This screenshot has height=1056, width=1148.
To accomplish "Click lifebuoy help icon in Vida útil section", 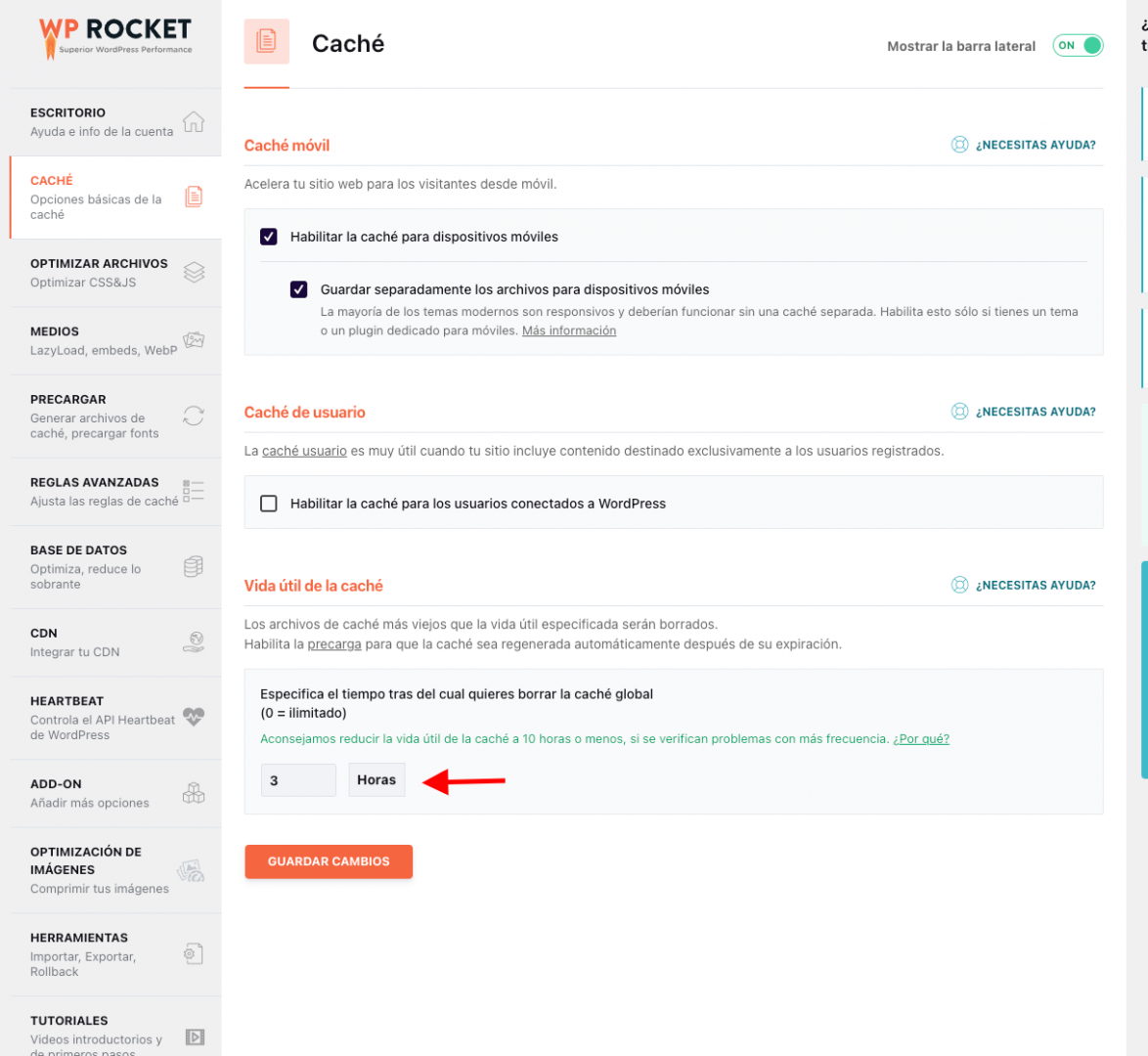I will click(959, 585).
